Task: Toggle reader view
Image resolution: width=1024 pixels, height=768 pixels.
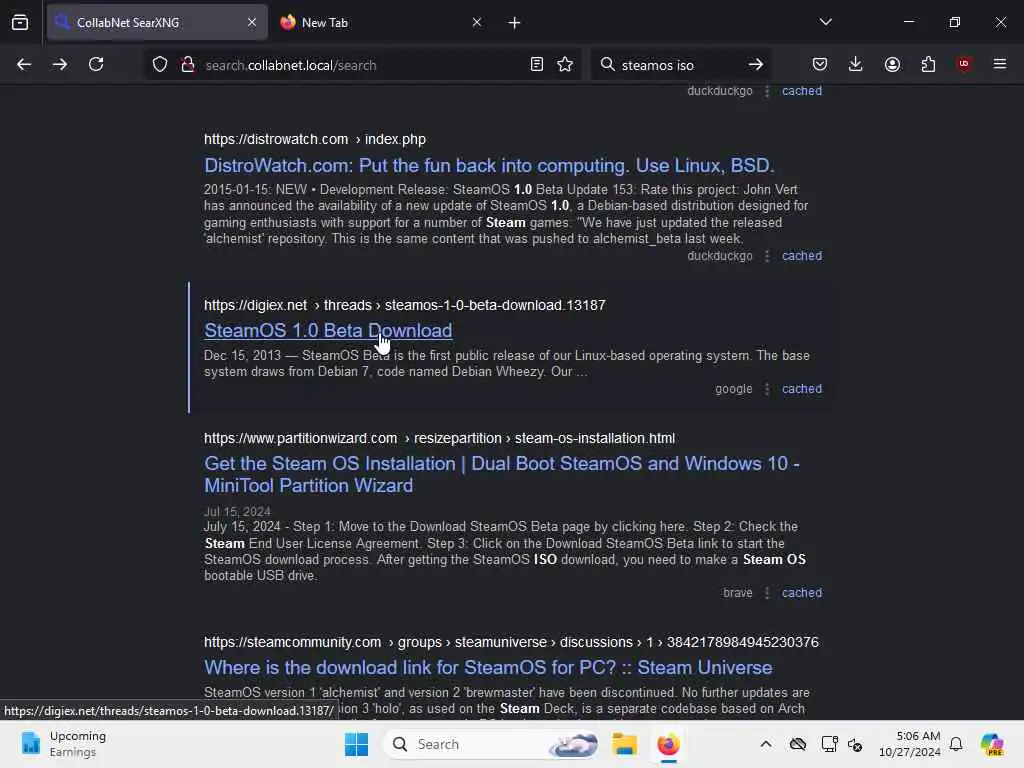Action: pos(537,65)
